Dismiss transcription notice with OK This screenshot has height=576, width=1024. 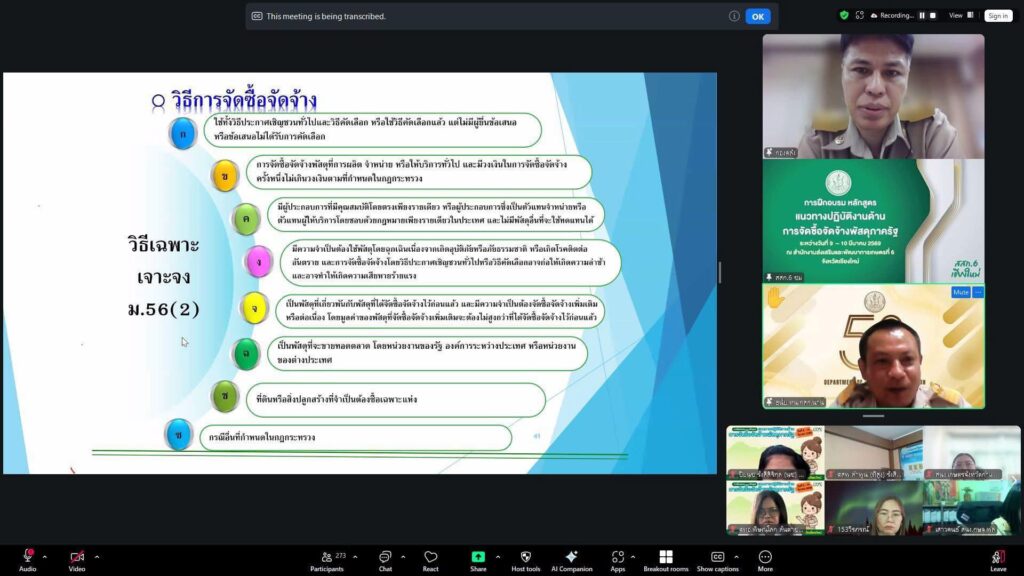[x=758, y=16]
